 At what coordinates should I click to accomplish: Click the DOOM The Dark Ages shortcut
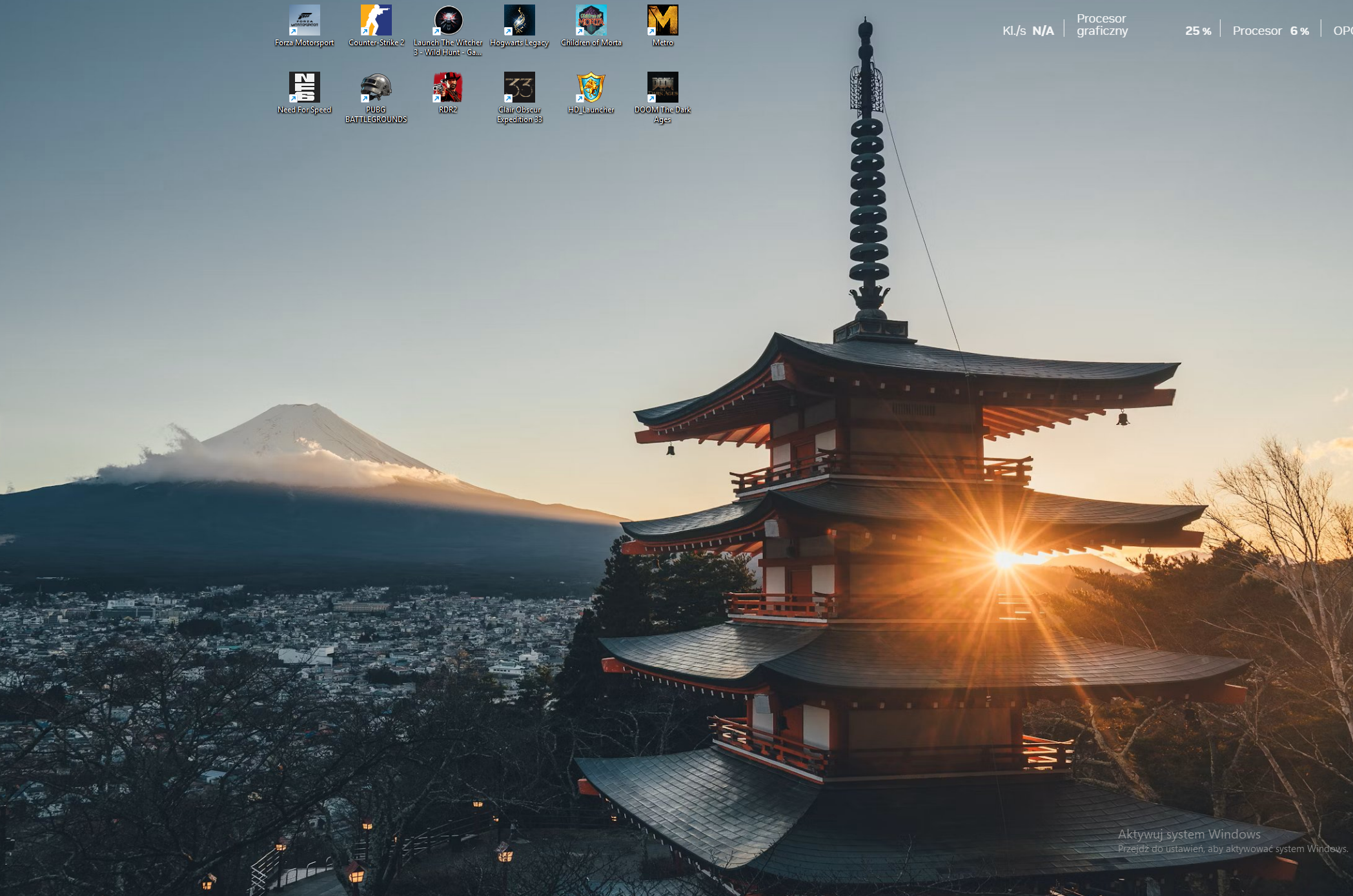click(x=662, y=88)
